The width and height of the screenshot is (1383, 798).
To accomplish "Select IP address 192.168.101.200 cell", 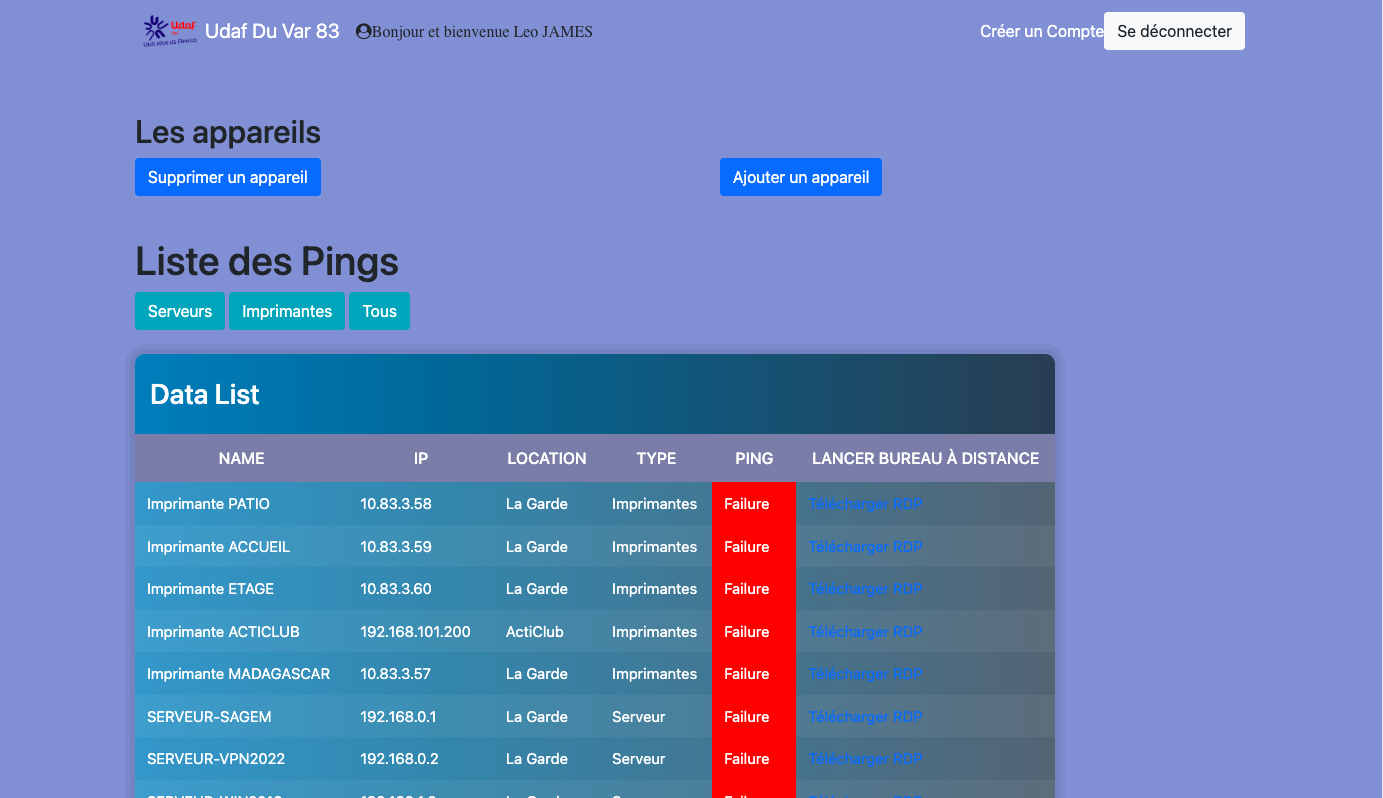I will coord(415,632).
